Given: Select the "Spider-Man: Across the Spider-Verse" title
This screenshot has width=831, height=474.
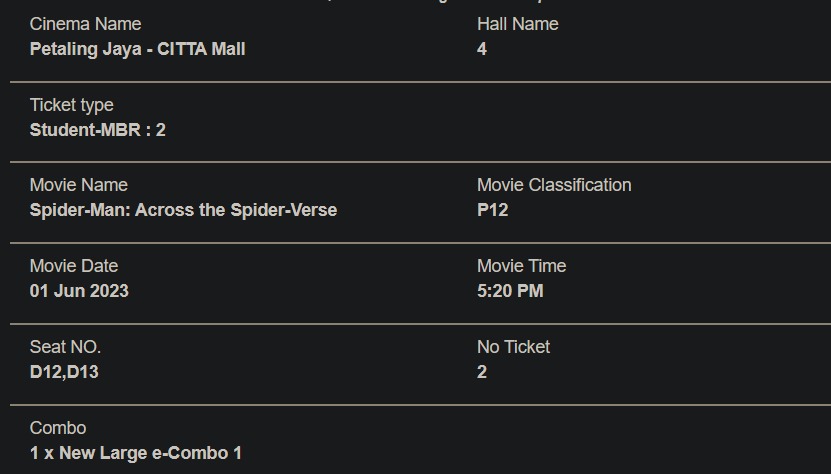Looking at the screenshot, I should (x=183, y=210).
